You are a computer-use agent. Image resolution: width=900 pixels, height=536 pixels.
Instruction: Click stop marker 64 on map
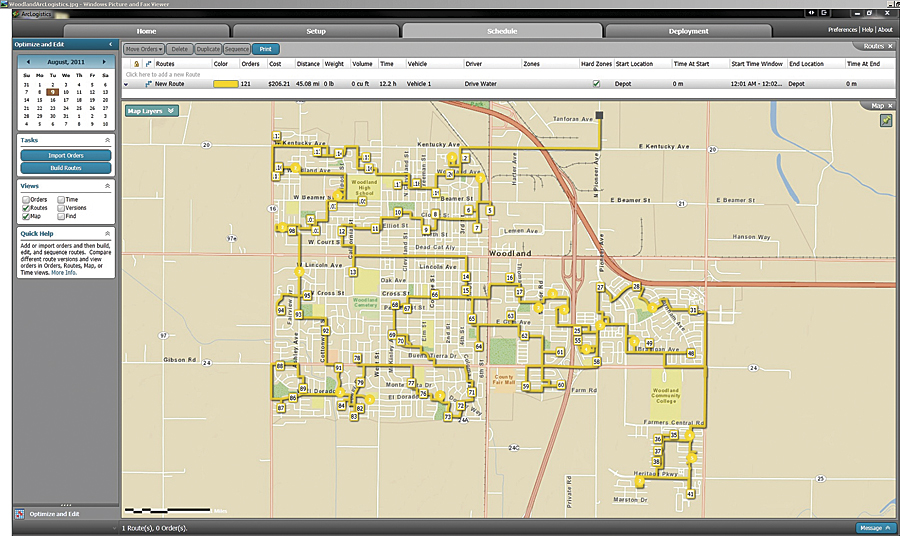pyautogui.click(x=479, y=347)
